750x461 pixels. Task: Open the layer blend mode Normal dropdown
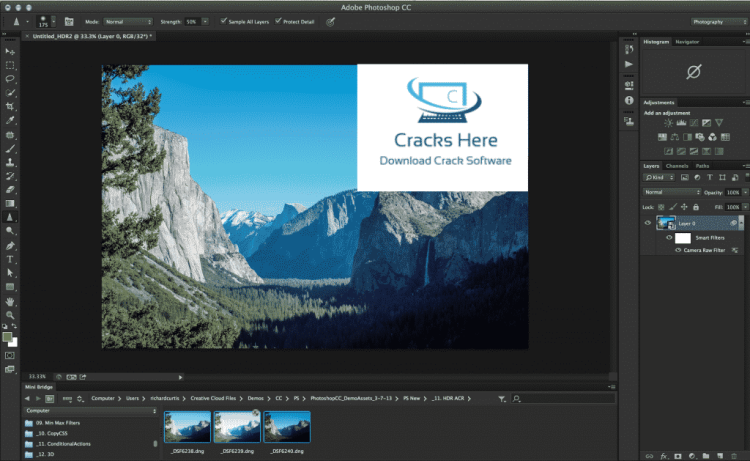[672, 192]
